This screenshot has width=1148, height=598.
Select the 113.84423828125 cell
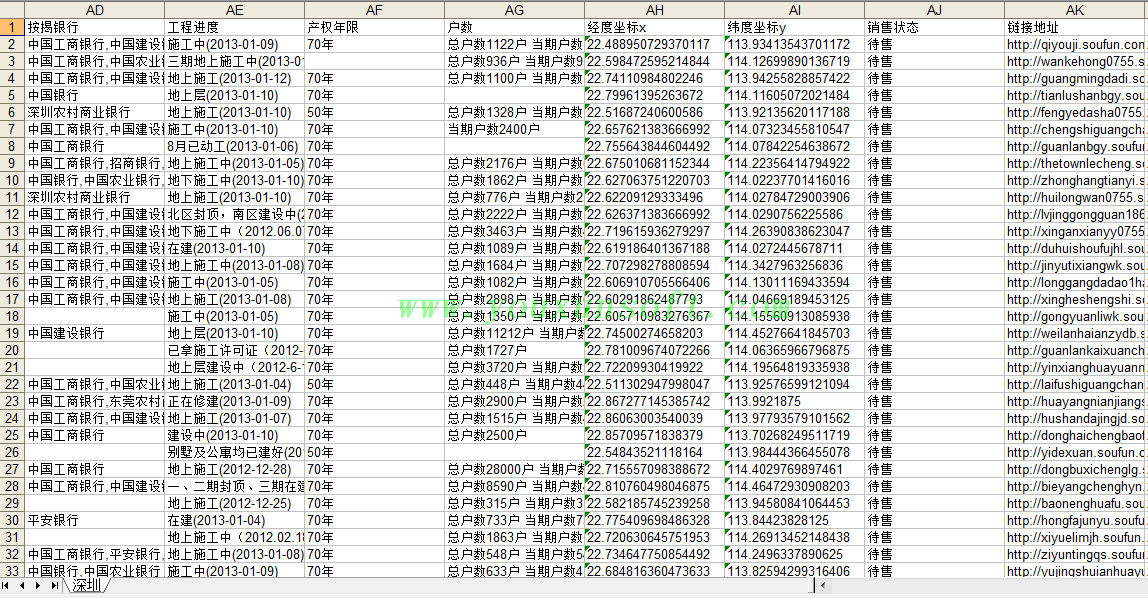[794, 520]
